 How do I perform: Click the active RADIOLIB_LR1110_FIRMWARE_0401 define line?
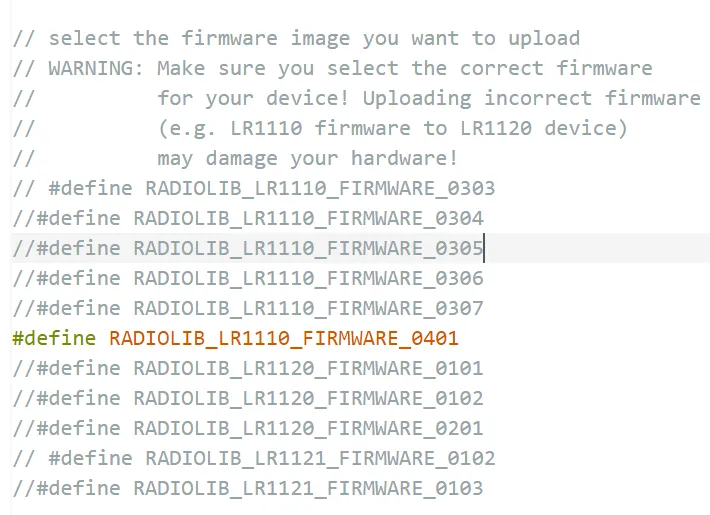(235, 338)
